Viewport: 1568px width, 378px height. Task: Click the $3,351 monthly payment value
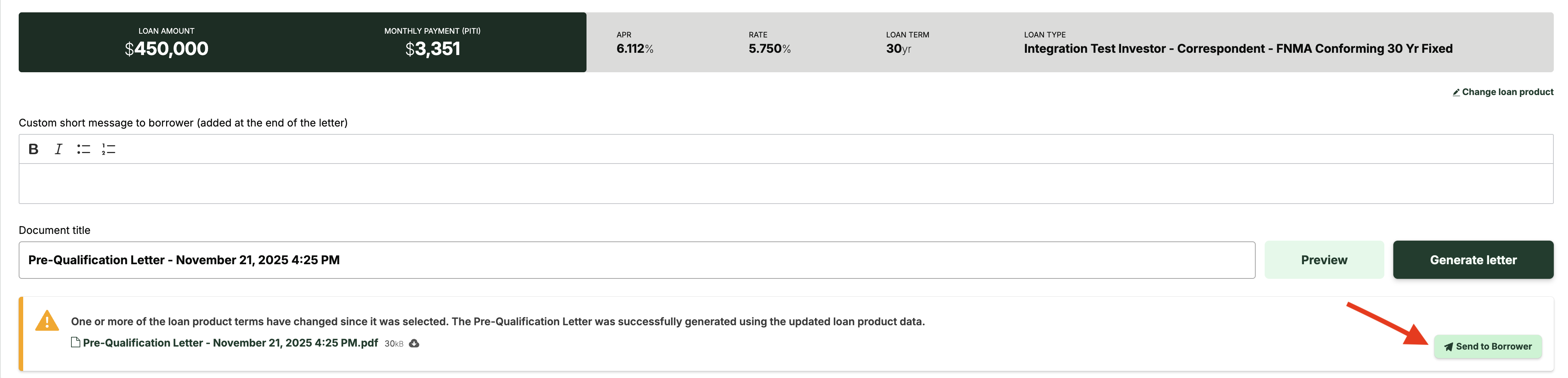pos(432,49)
